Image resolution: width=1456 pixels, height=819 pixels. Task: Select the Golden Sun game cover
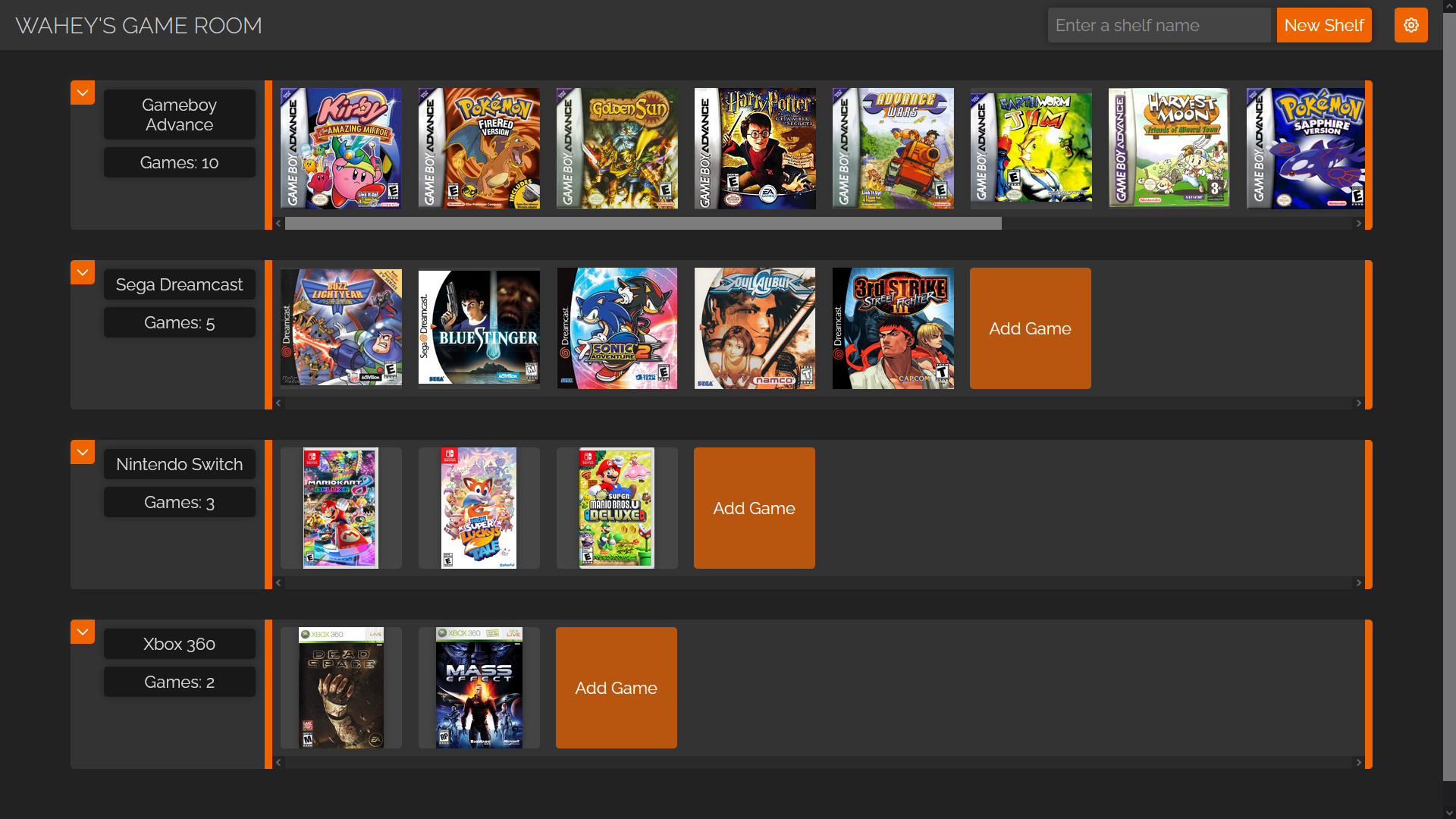tap(617, 149)
